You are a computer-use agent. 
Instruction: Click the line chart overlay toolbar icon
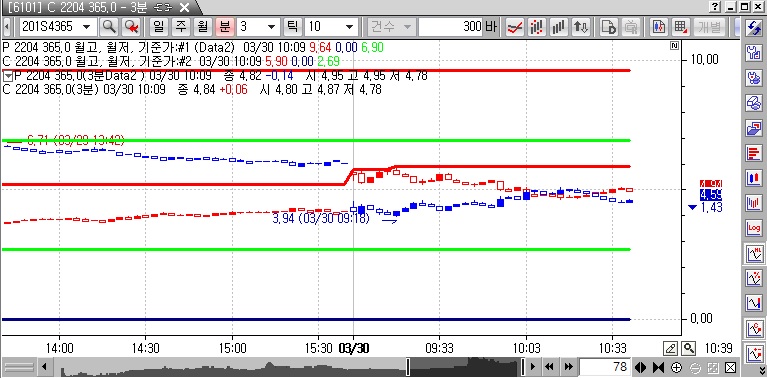(514, 26)
